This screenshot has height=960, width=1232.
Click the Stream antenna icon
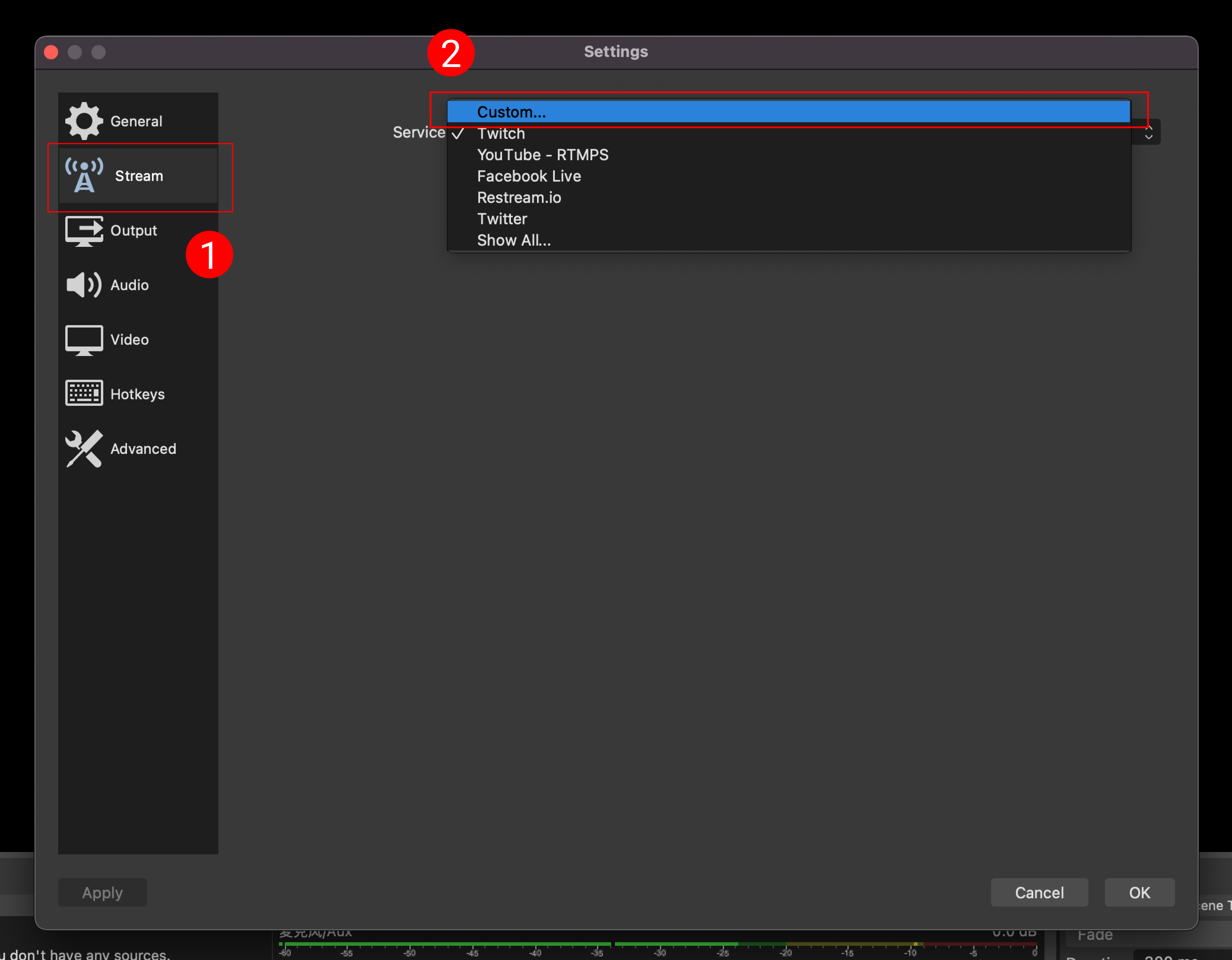(x=84, y=175)
